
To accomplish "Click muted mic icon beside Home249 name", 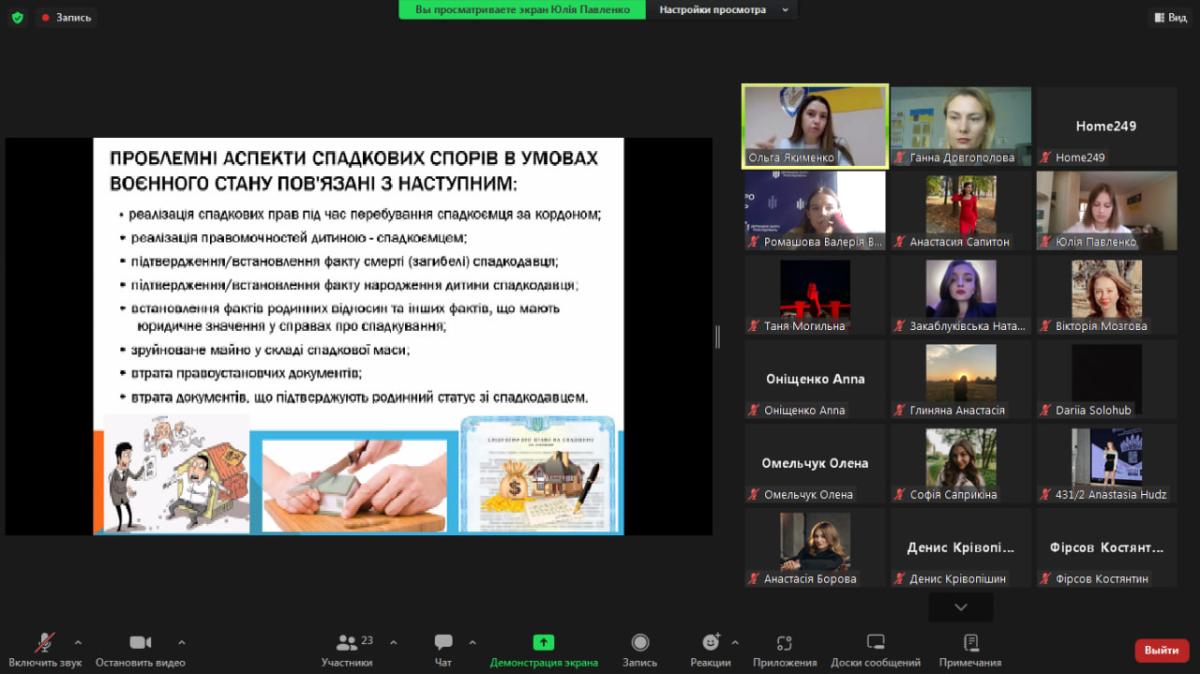I will [x=1046, y=158].
